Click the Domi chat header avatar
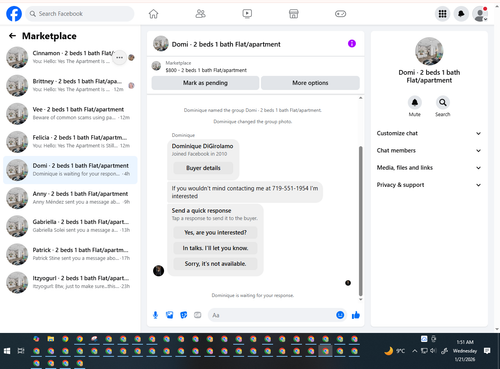This screenshot has height=369, width=500. click(161, 44)
